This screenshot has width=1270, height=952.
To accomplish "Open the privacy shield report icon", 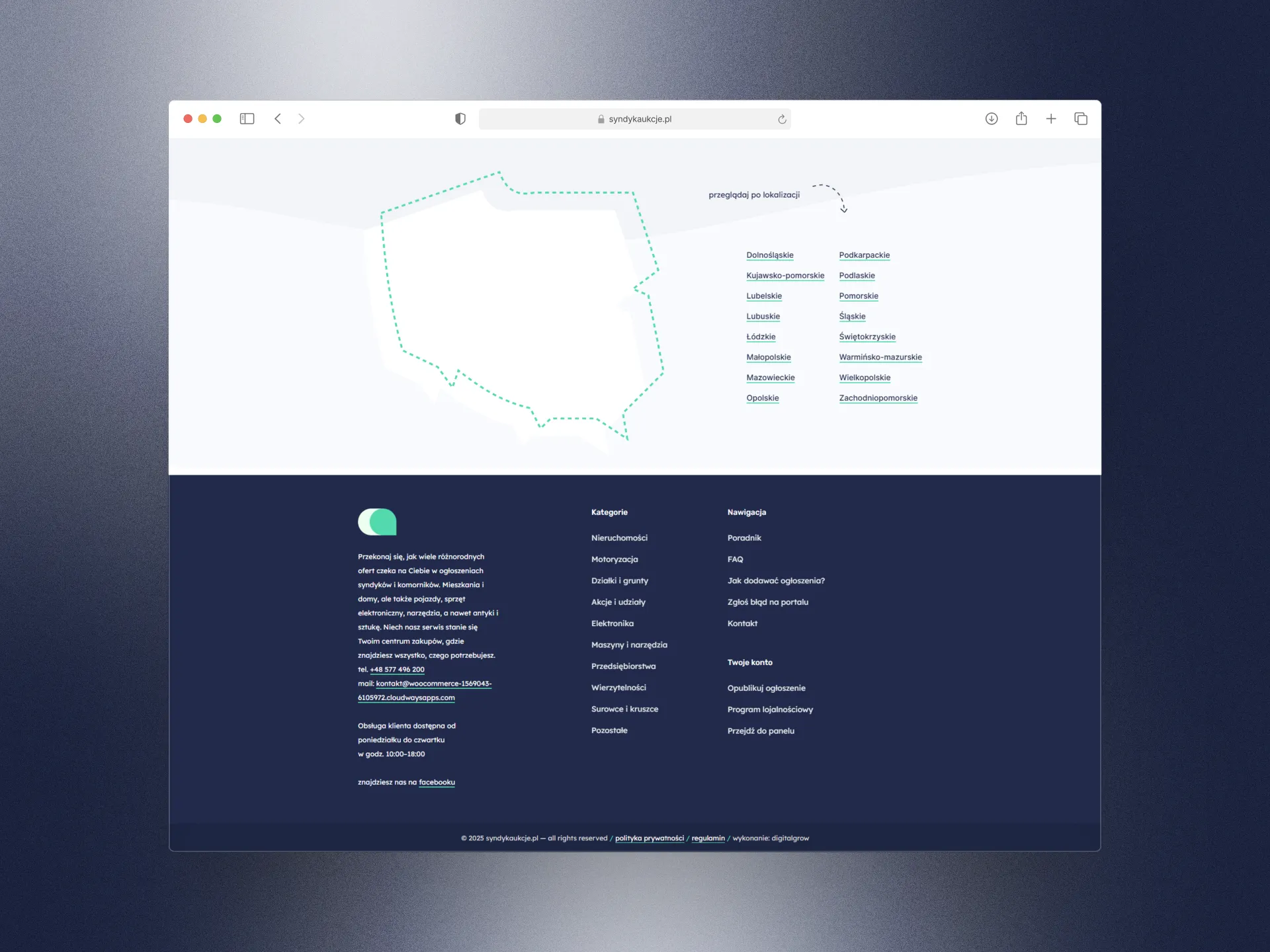I will point(460,119).
